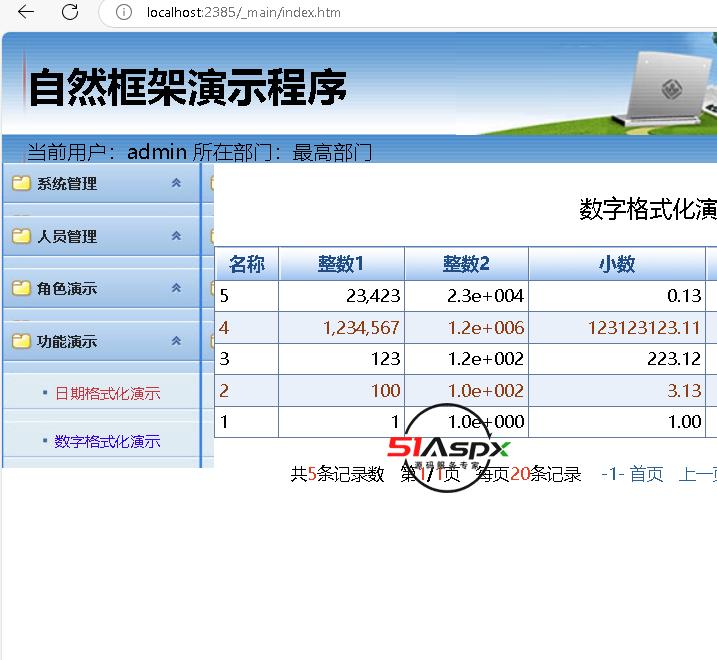Click the site info icon in address bar
Image resolution: width=717 pixels, height=660 pixels.
click(124, 13)
